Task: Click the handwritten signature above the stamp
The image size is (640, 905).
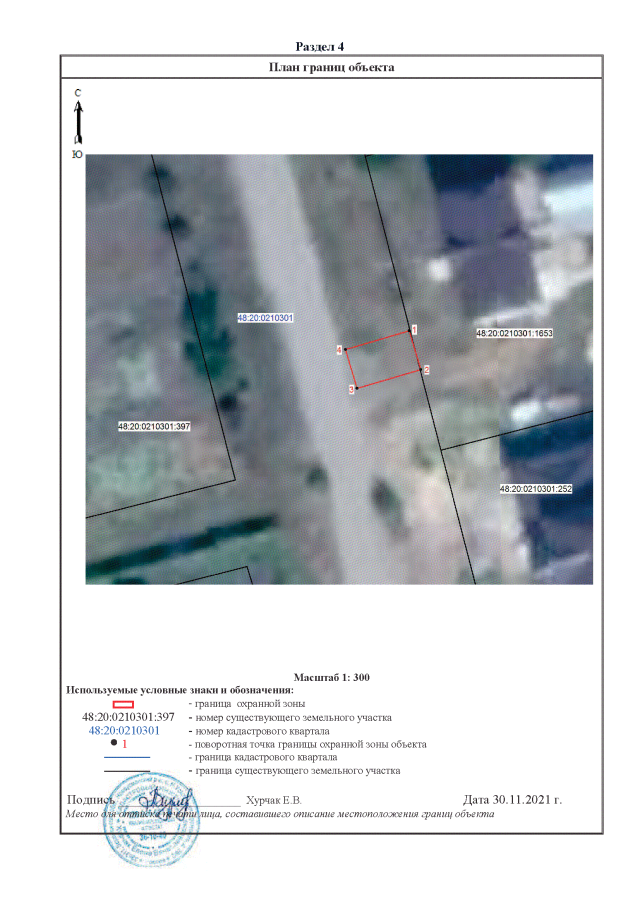Action: [163, 800]
